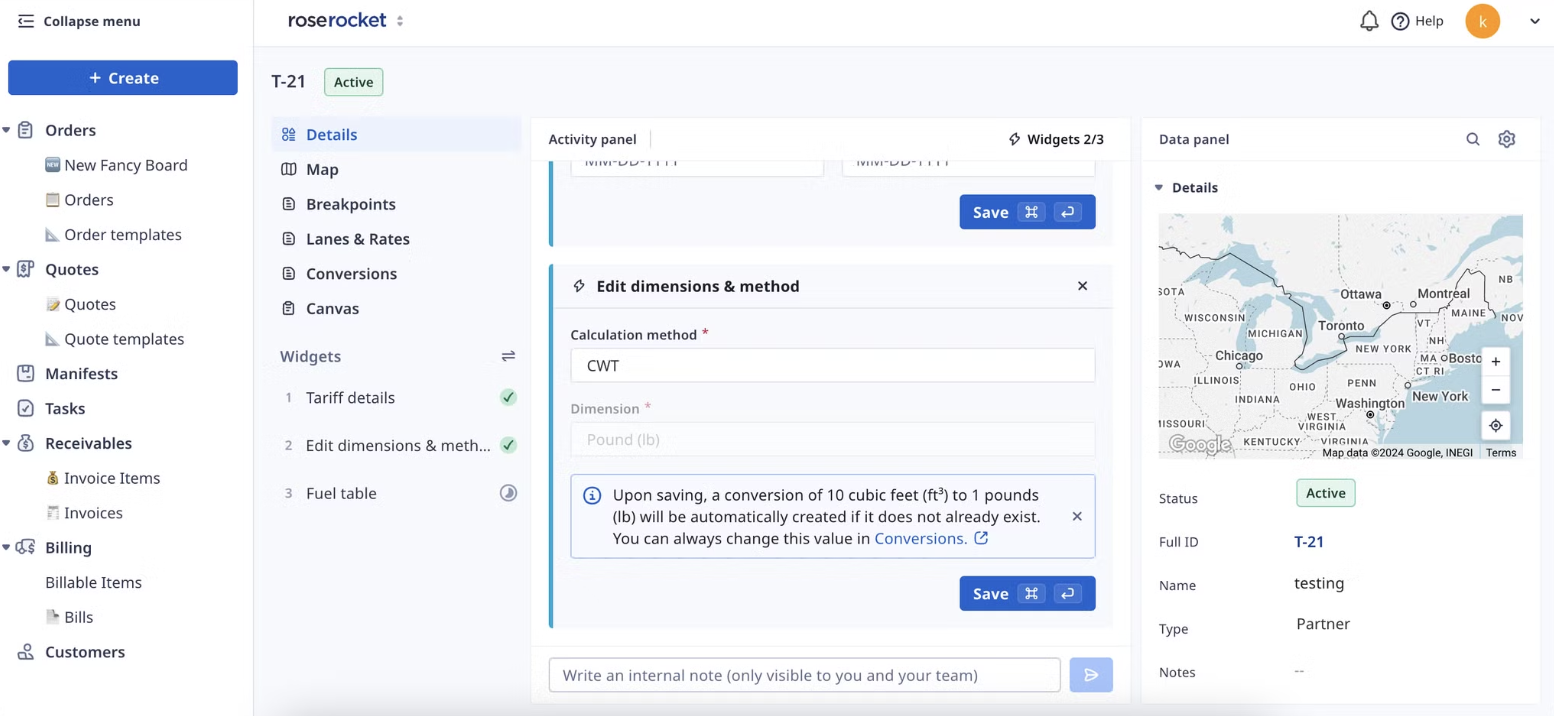Open the Help question mark icon

click(1400, 21)
